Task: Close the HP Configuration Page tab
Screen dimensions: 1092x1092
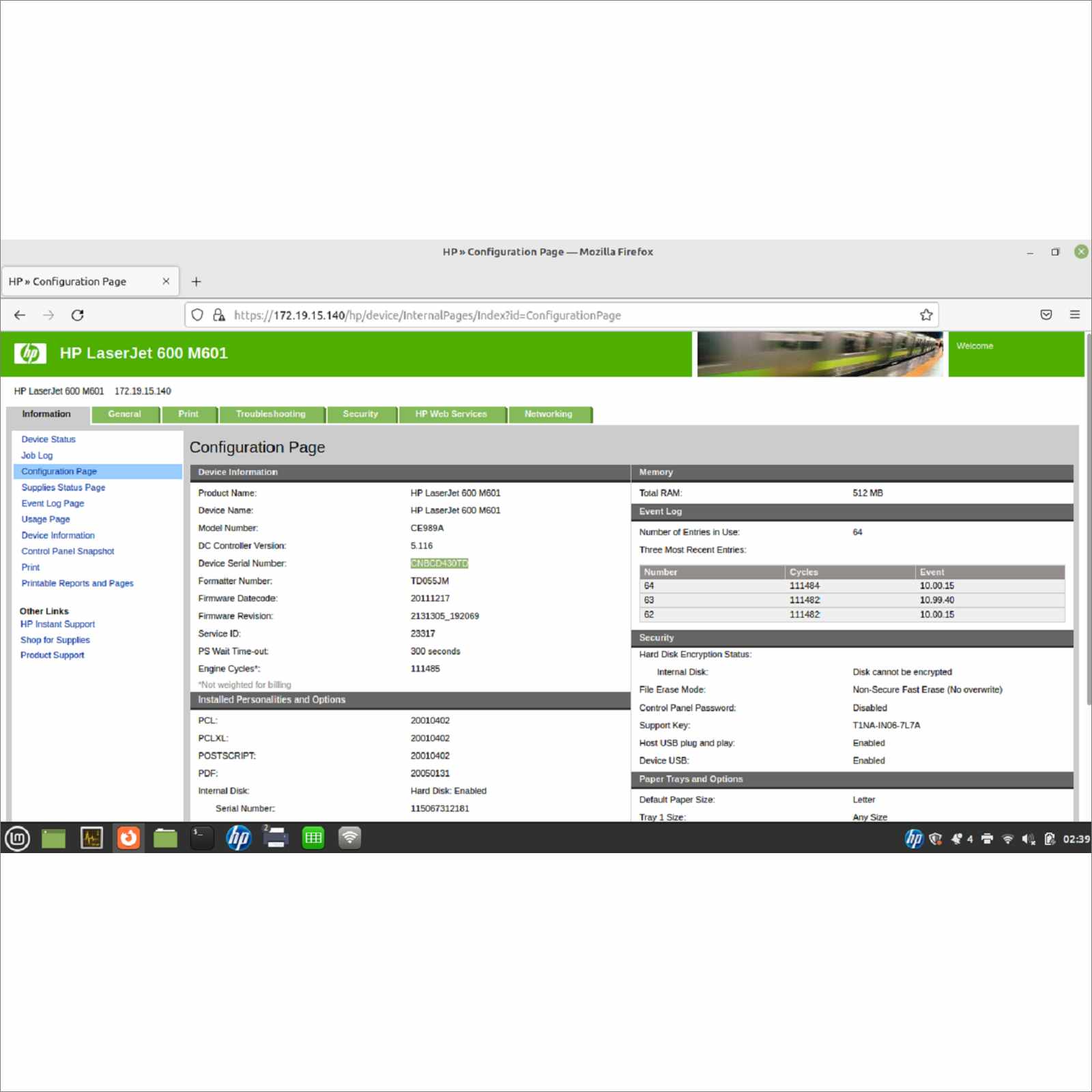Action: 166,281
